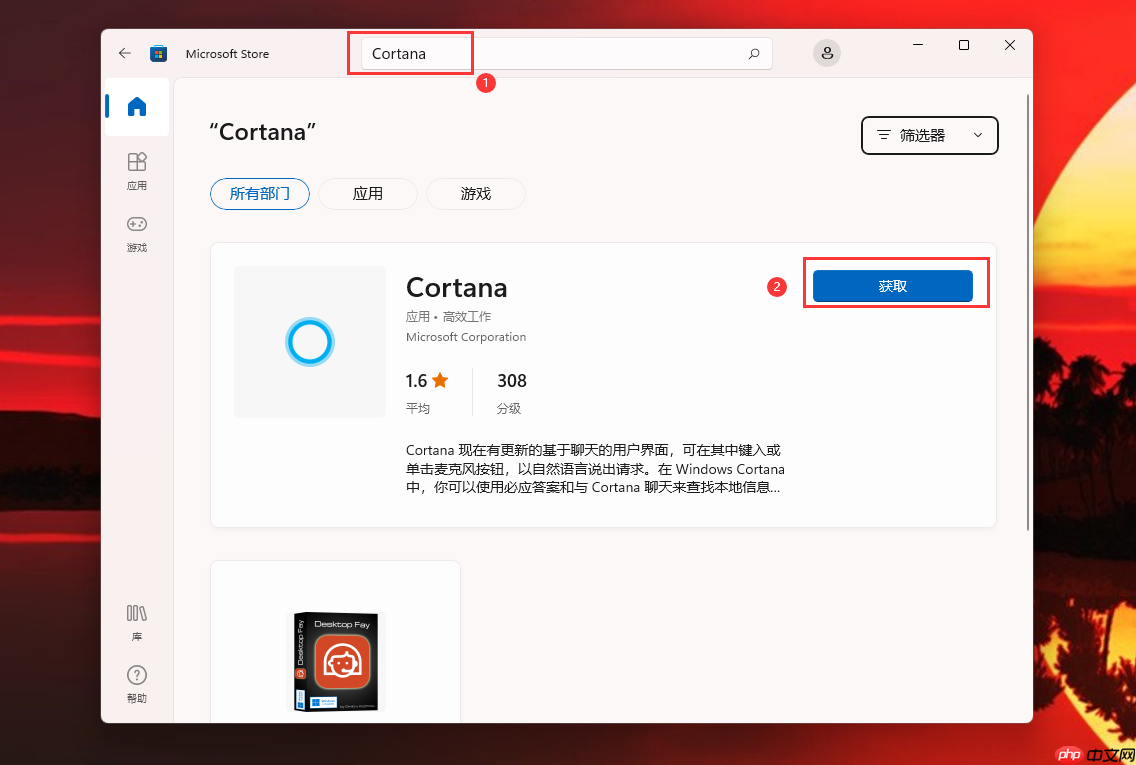Click the Cortana app circle icon
1136x765 pixels.
(309, 341)
